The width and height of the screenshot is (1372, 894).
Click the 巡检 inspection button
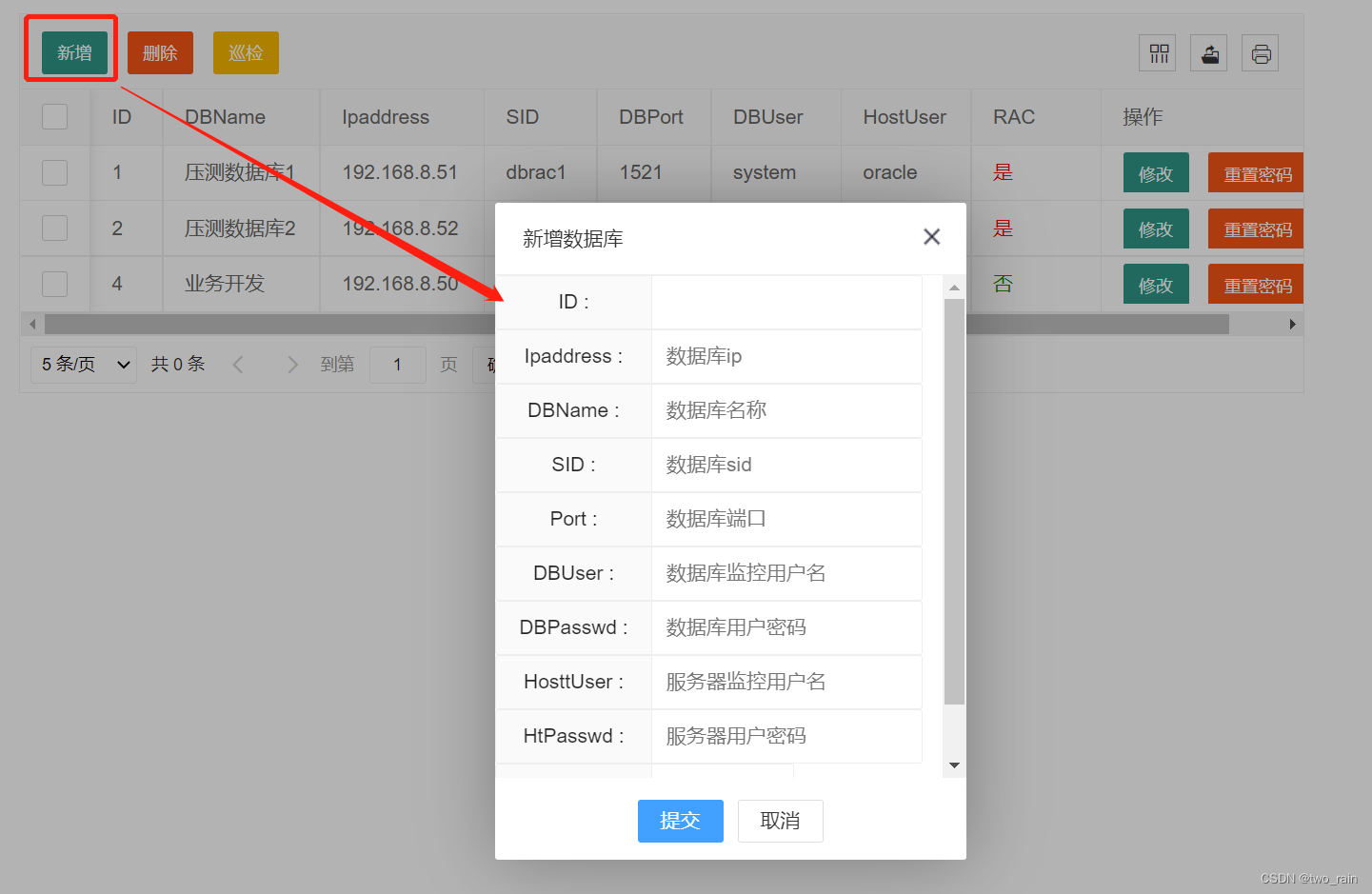point(246,52)
